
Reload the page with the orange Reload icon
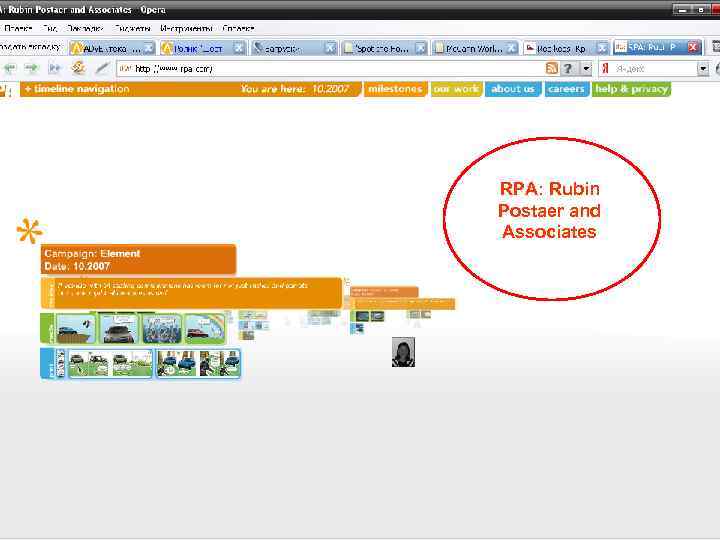78,68
